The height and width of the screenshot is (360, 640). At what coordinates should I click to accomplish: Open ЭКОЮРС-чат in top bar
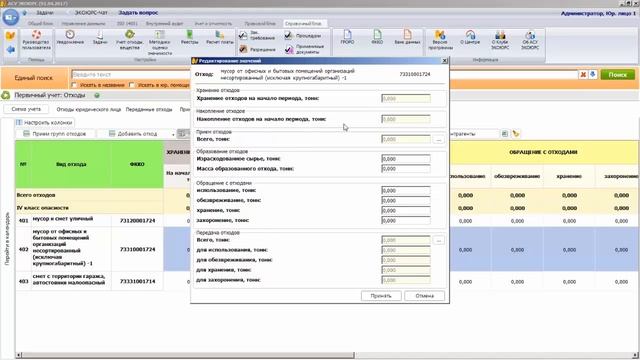91,13
